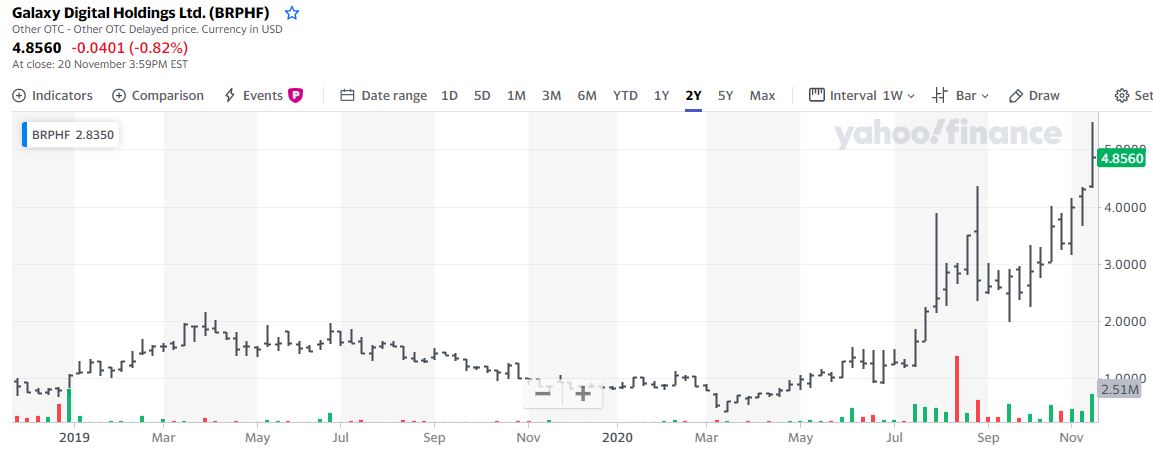Select the YTD range option
The image size is (1153, 463).
click(x=626, y=96)
